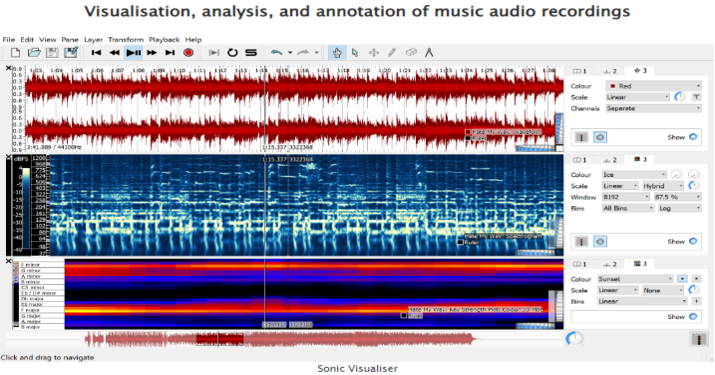Switch to tab 2 of waveform pane

(x=610, y=71)
